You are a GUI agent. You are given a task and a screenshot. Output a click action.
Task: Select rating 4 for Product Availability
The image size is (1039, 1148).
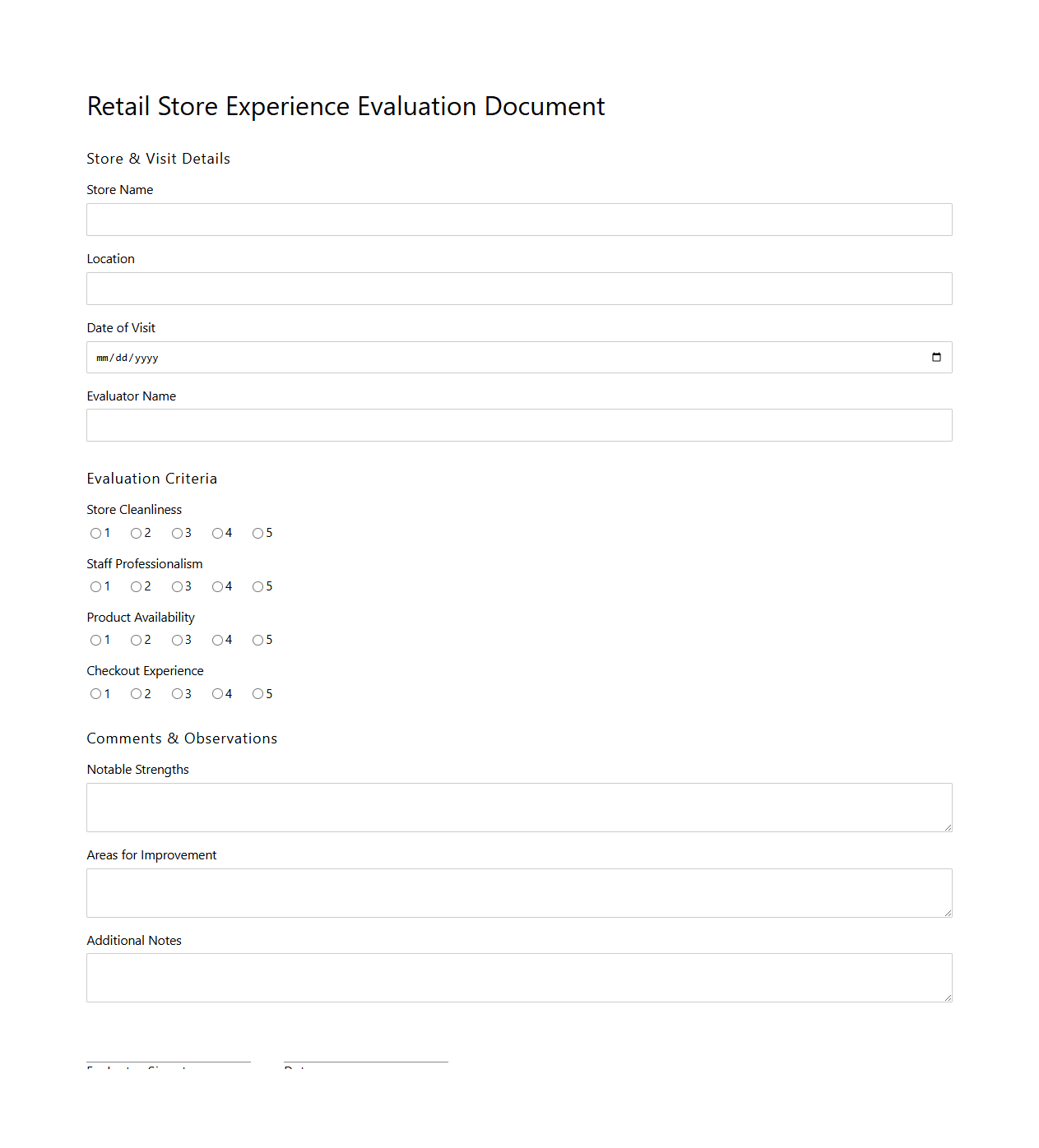(x=217, y=640)
